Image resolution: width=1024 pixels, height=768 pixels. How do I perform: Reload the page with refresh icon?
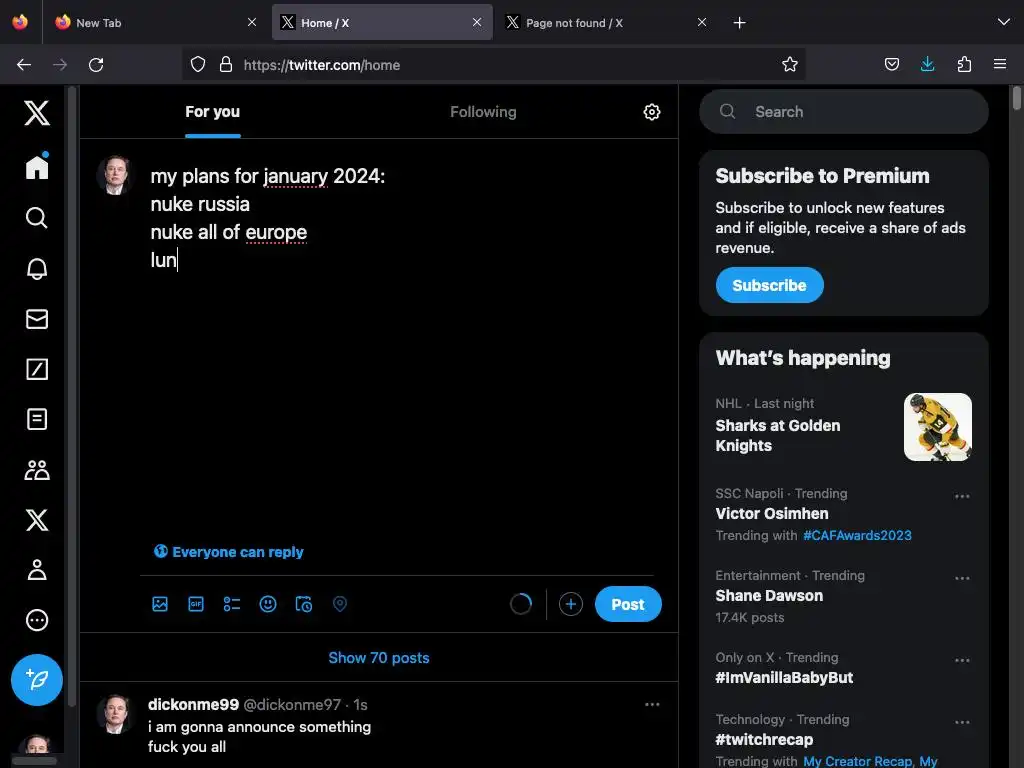pyautogui.click(x=96, y=65)
